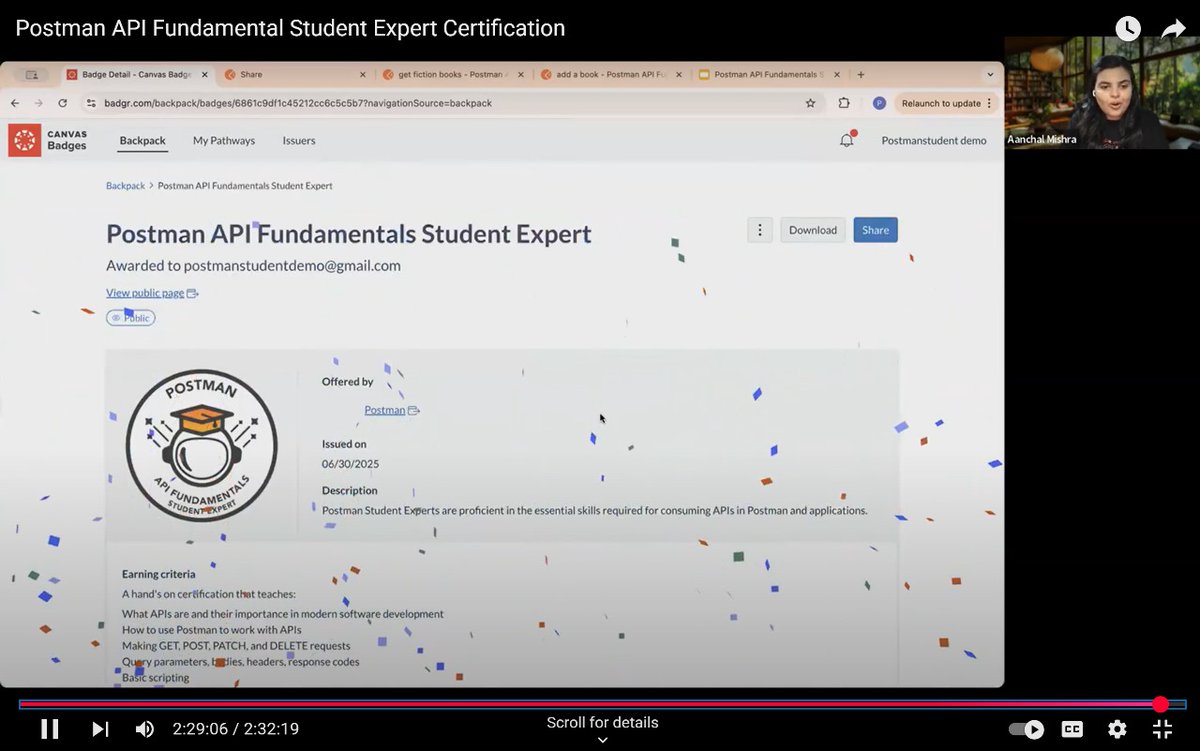Open the Postman issuer link
The image size is (1200, 751).
(x=391, y=410)
